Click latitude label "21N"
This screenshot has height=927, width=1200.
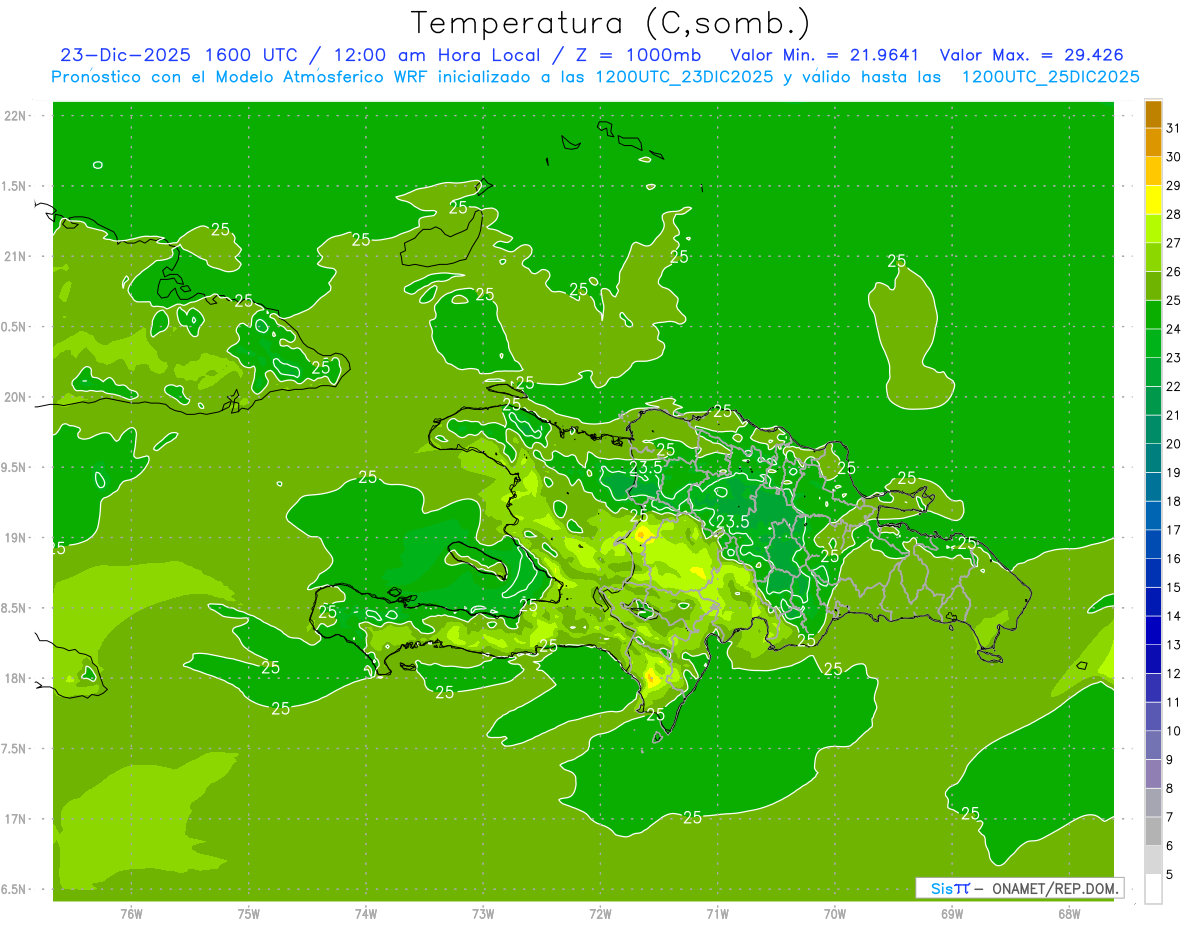pyautogui.click(x=15, y=256)
